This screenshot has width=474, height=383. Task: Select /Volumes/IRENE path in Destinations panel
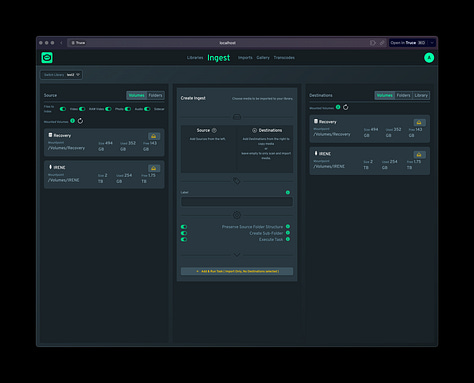(x=329, y=166)
